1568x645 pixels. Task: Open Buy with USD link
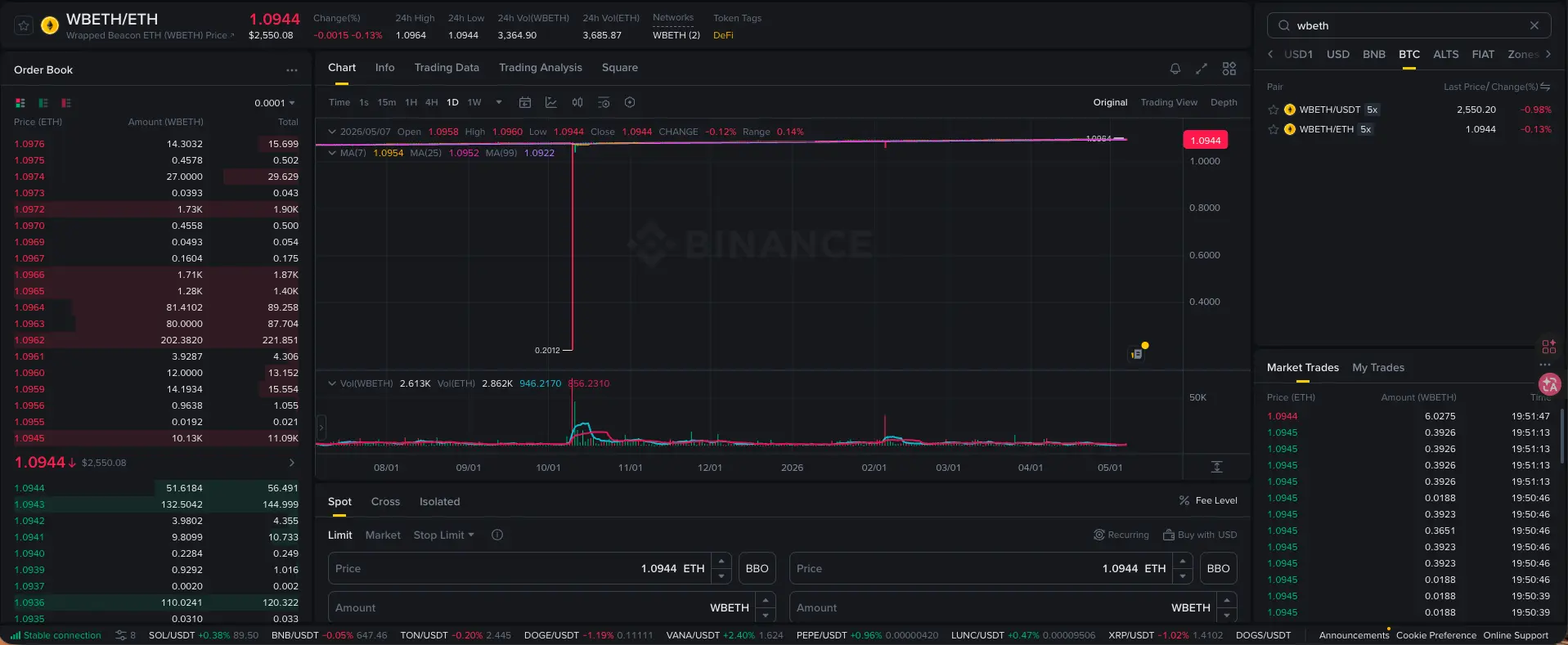[x=1200, y=535]
